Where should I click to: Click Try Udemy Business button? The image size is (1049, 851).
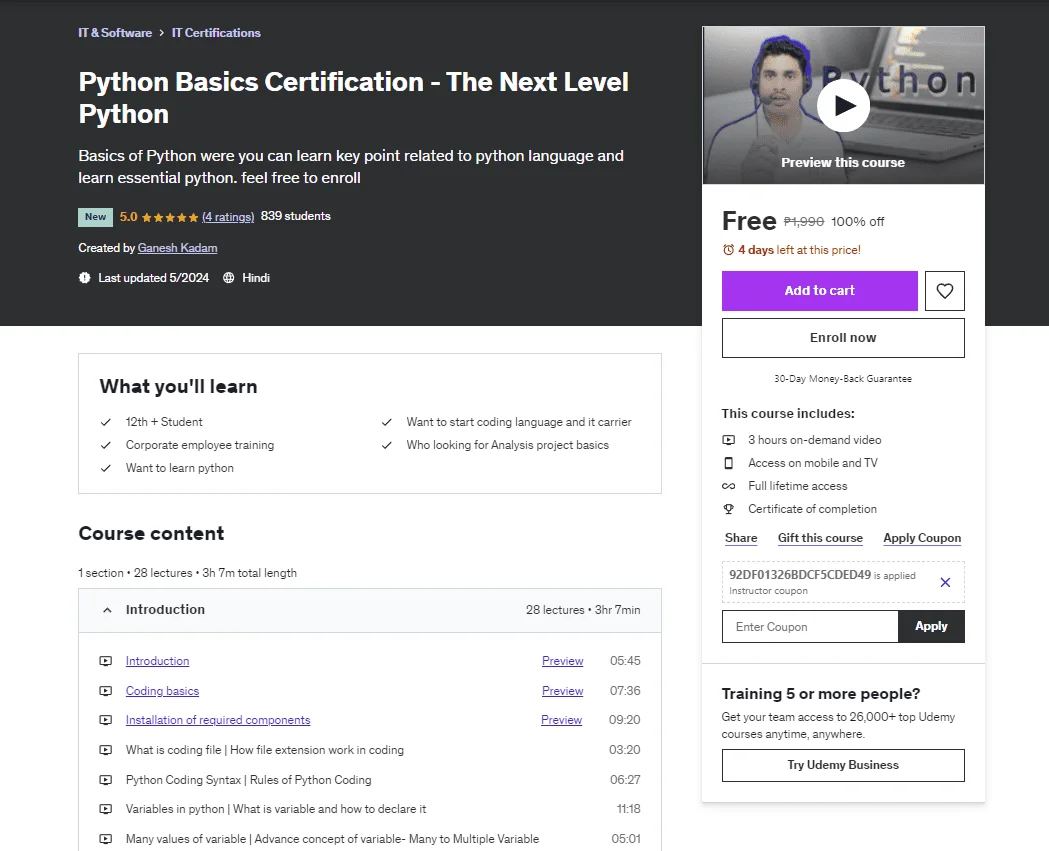pos(843,765)
